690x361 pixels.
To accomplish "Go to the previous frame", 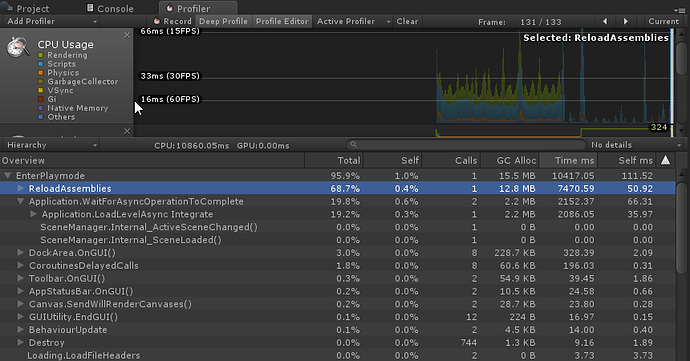I will pos(605,21).
